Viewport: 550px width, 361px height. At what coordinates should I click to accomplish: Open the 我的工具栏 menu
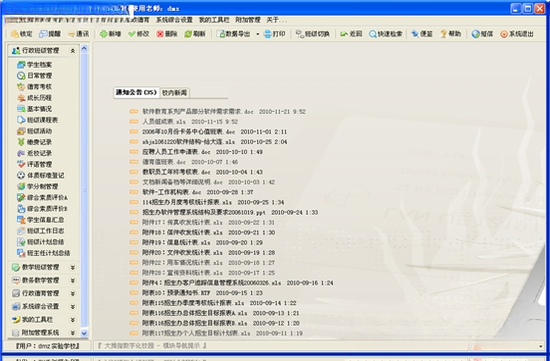coord(214,20)
